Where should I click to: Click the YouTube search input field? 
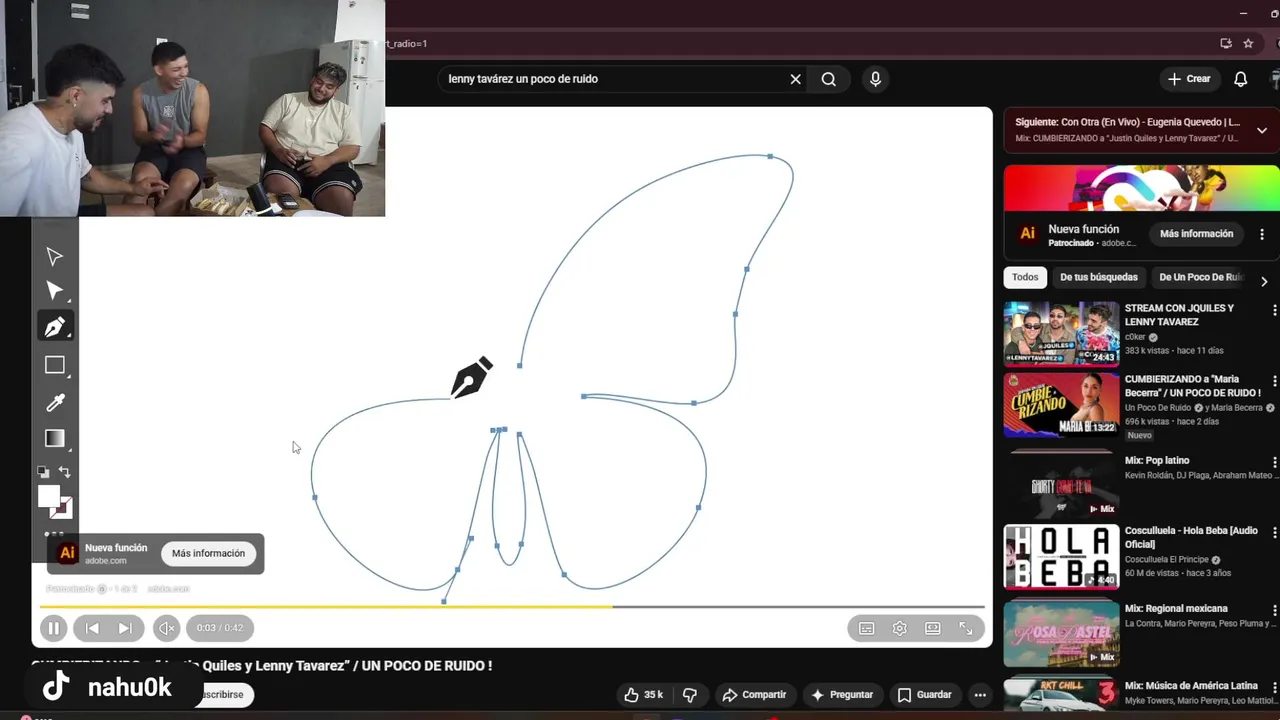click(612, 79)
